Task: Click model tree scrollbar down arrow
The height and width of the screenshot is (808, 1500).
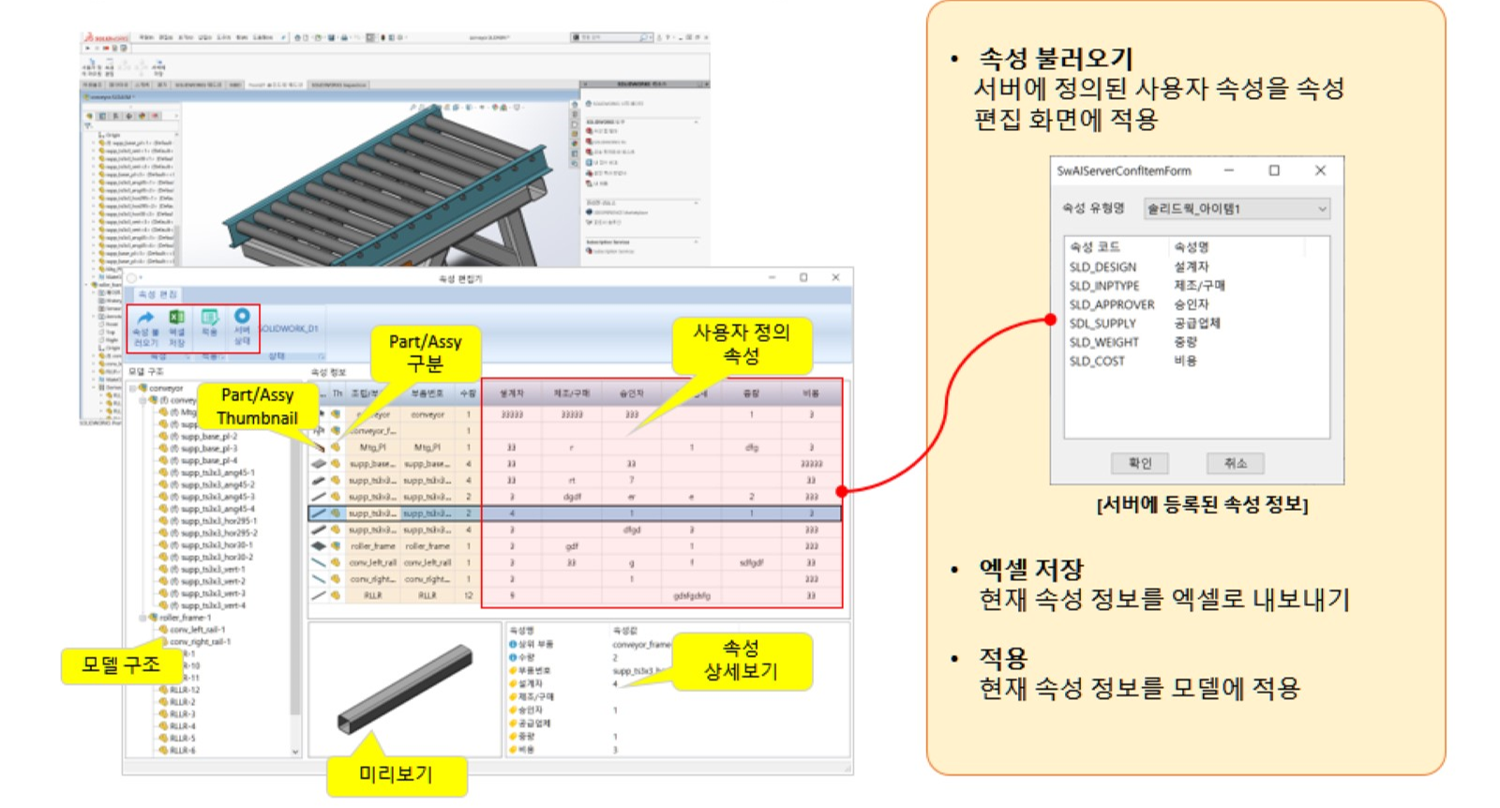Action: tap(295, 750)
